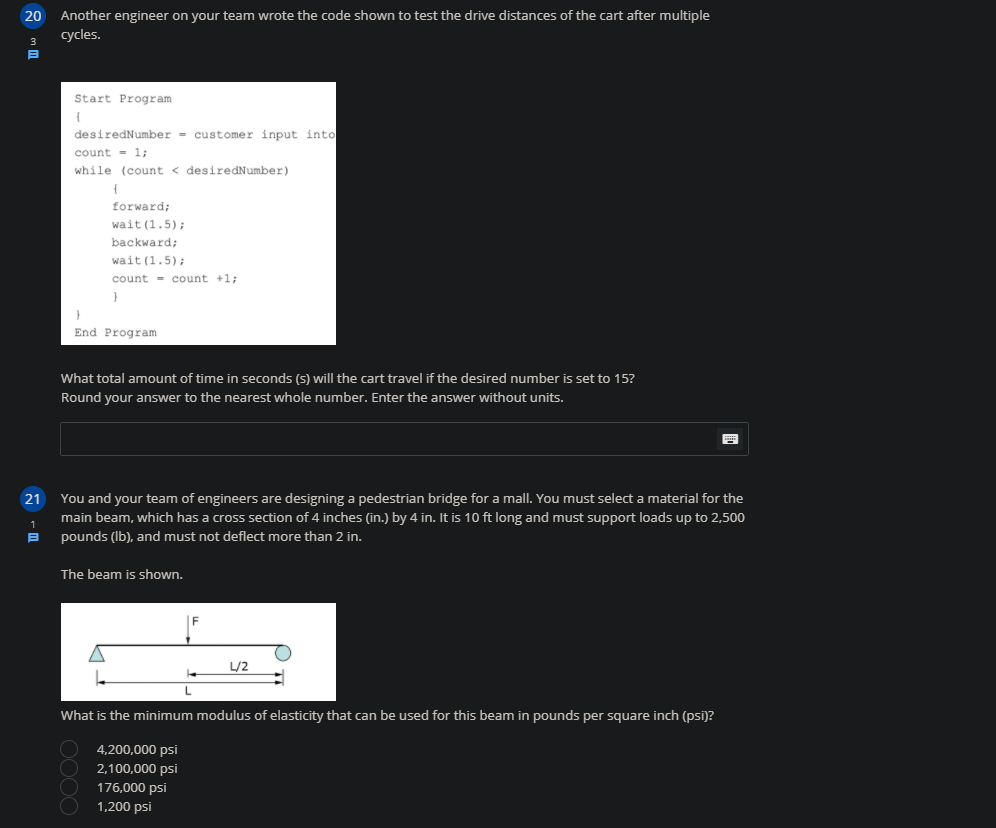The image size is (996, 828).
Task: Choose the 176,000 psi answer option
Action: coord(68,787)
